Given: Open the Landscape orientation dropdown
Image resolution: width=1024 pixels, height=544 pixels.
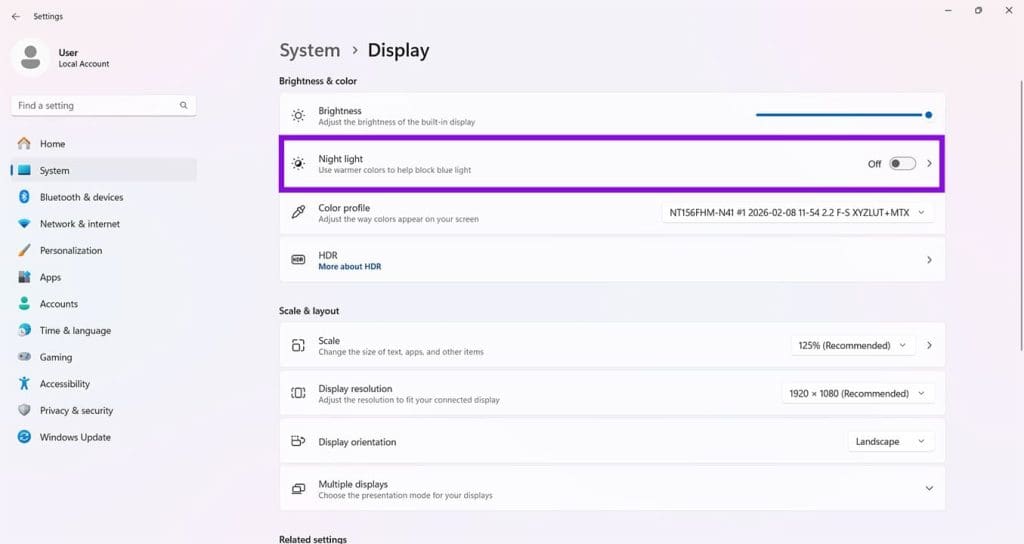Looking at the screenshot, I should [x=890, y=441].
